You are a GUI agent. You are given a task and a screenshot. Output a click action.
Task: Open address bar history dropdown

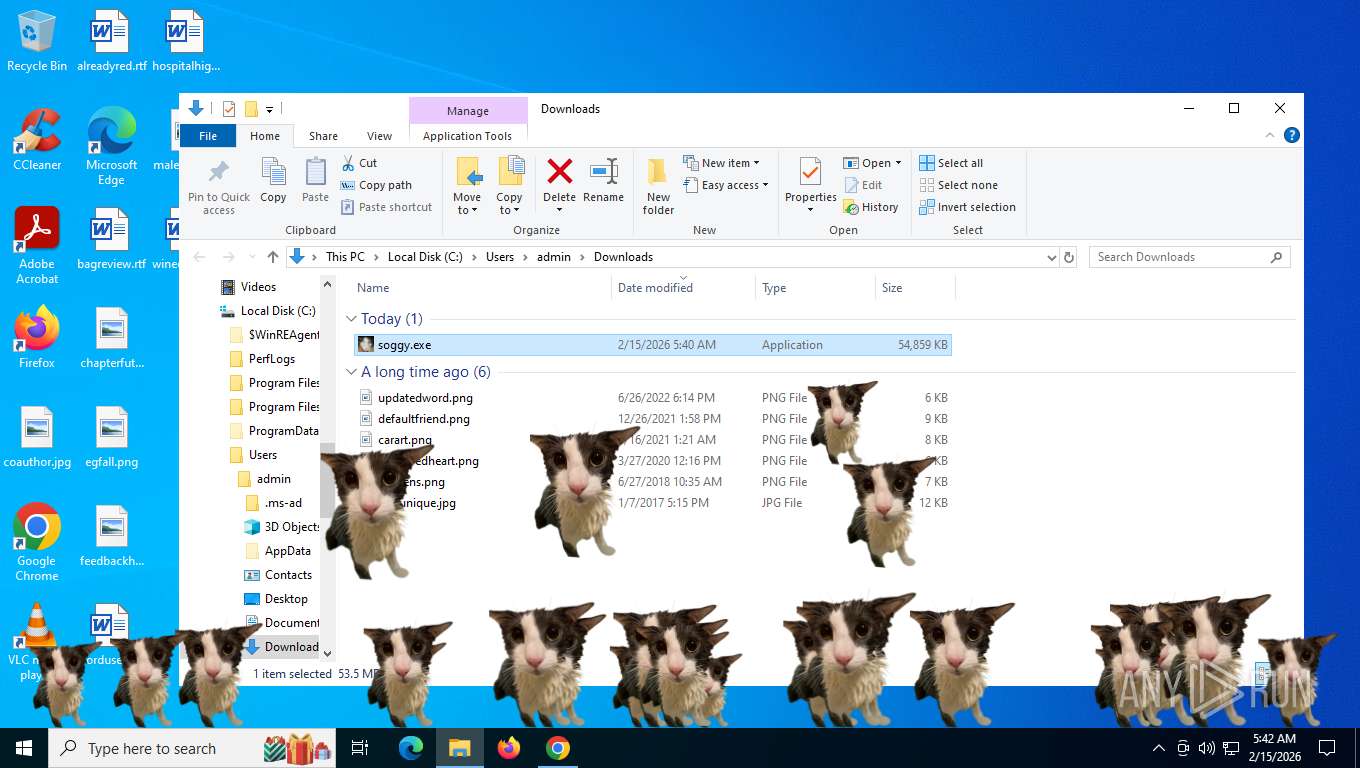tap(1051, 257)
